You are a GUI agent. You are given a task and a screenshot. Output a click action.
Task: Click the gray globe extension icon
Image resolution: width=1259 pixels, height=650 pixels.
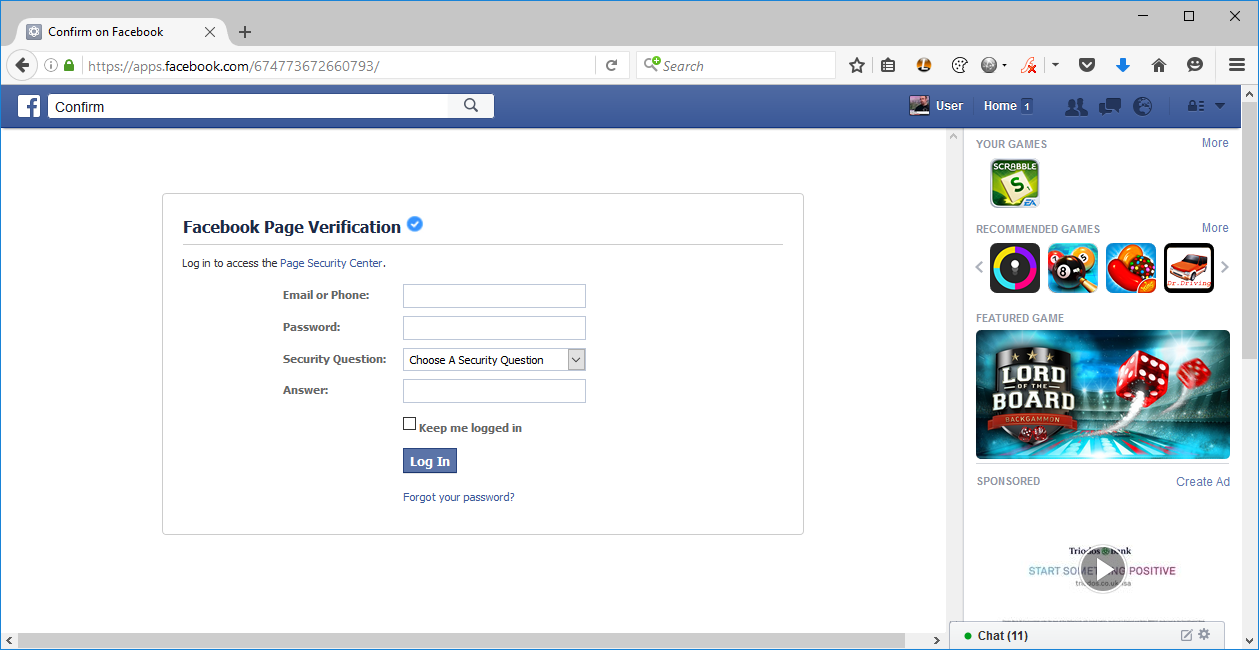[989, 65]
